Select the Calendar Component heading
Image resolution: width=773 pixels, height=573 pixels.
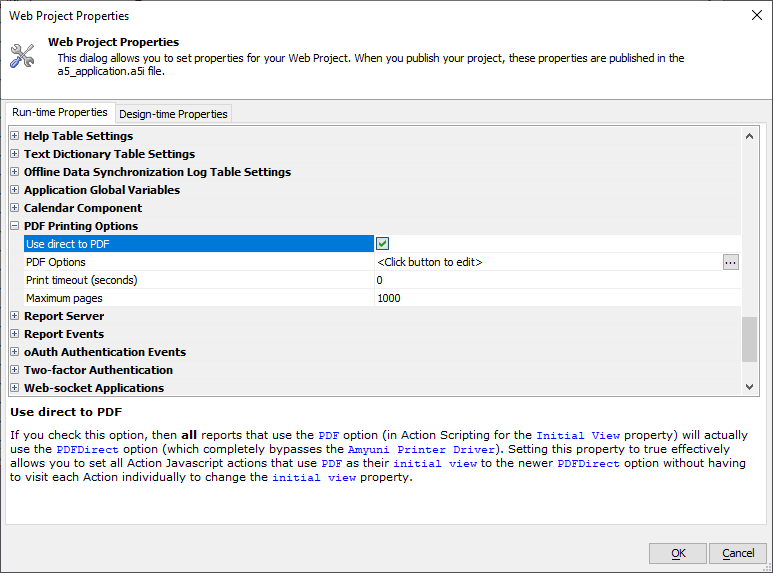click(x=83, y=208)
